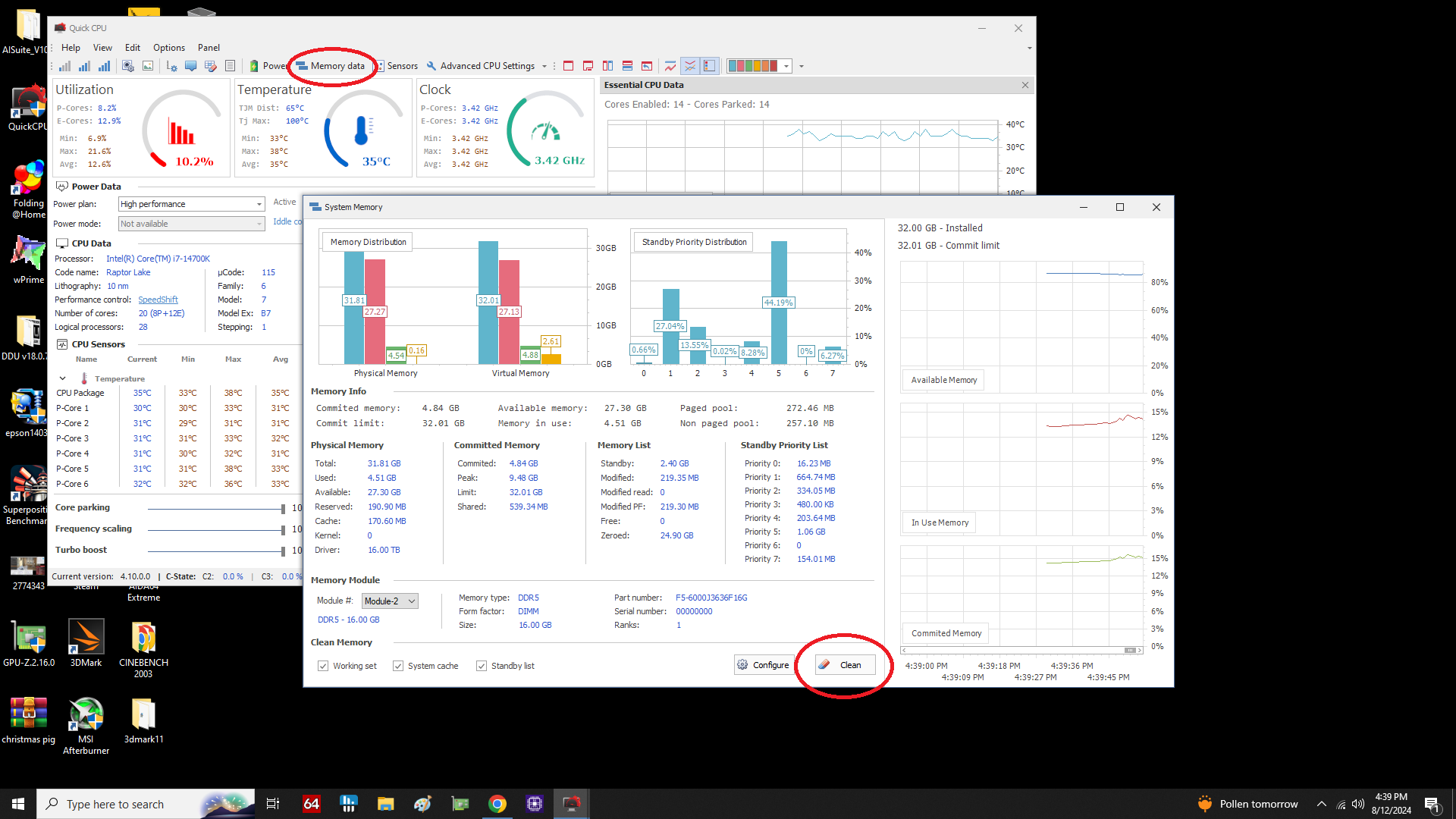
Task: Open the Edit menu
Action: 133,47
